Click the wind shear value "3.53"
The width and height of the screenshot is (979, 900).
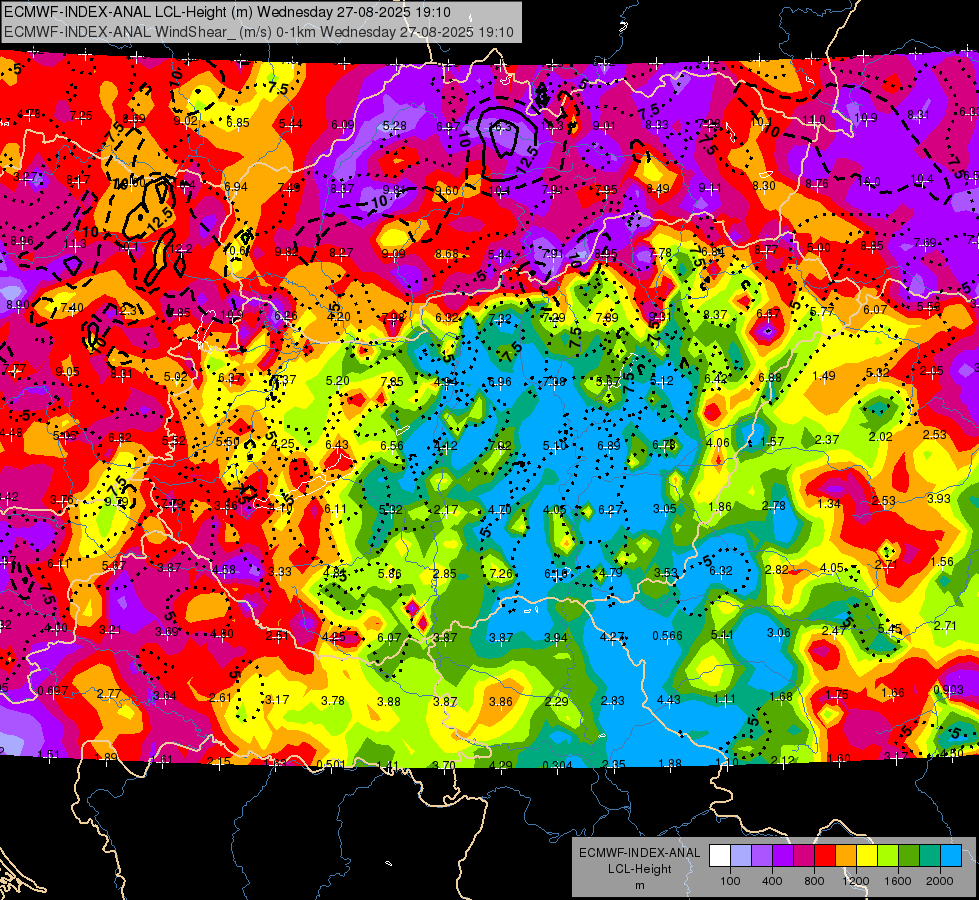666,573
